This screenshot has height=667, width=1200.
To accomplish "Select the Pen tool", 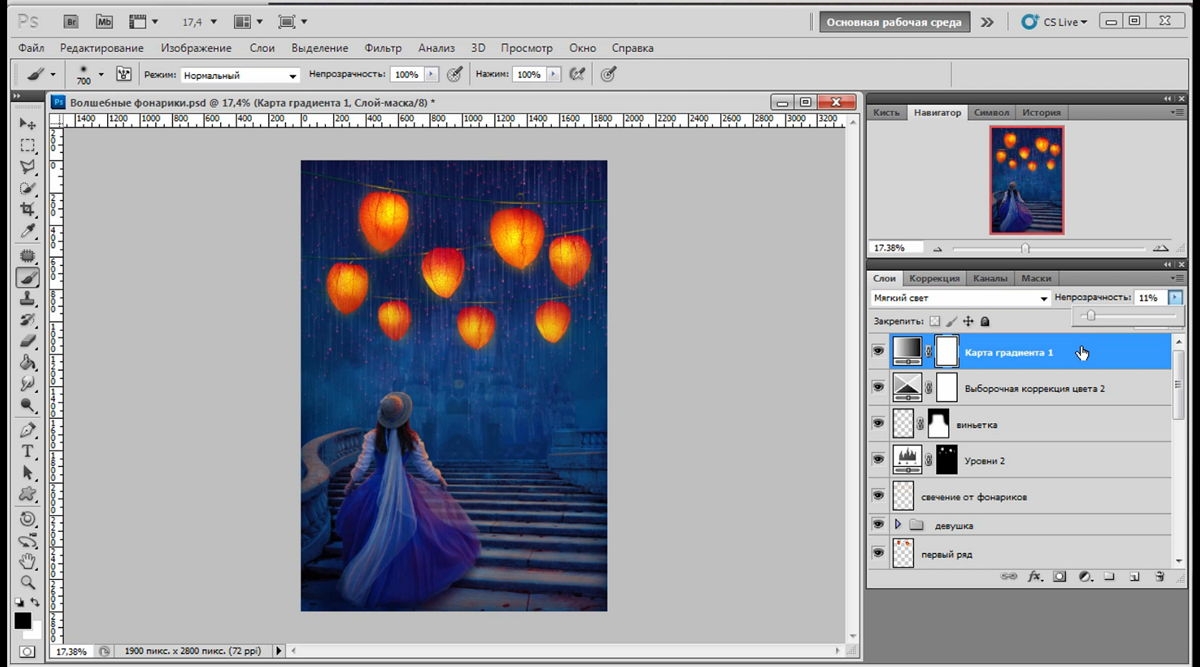I will pos(28,430).
